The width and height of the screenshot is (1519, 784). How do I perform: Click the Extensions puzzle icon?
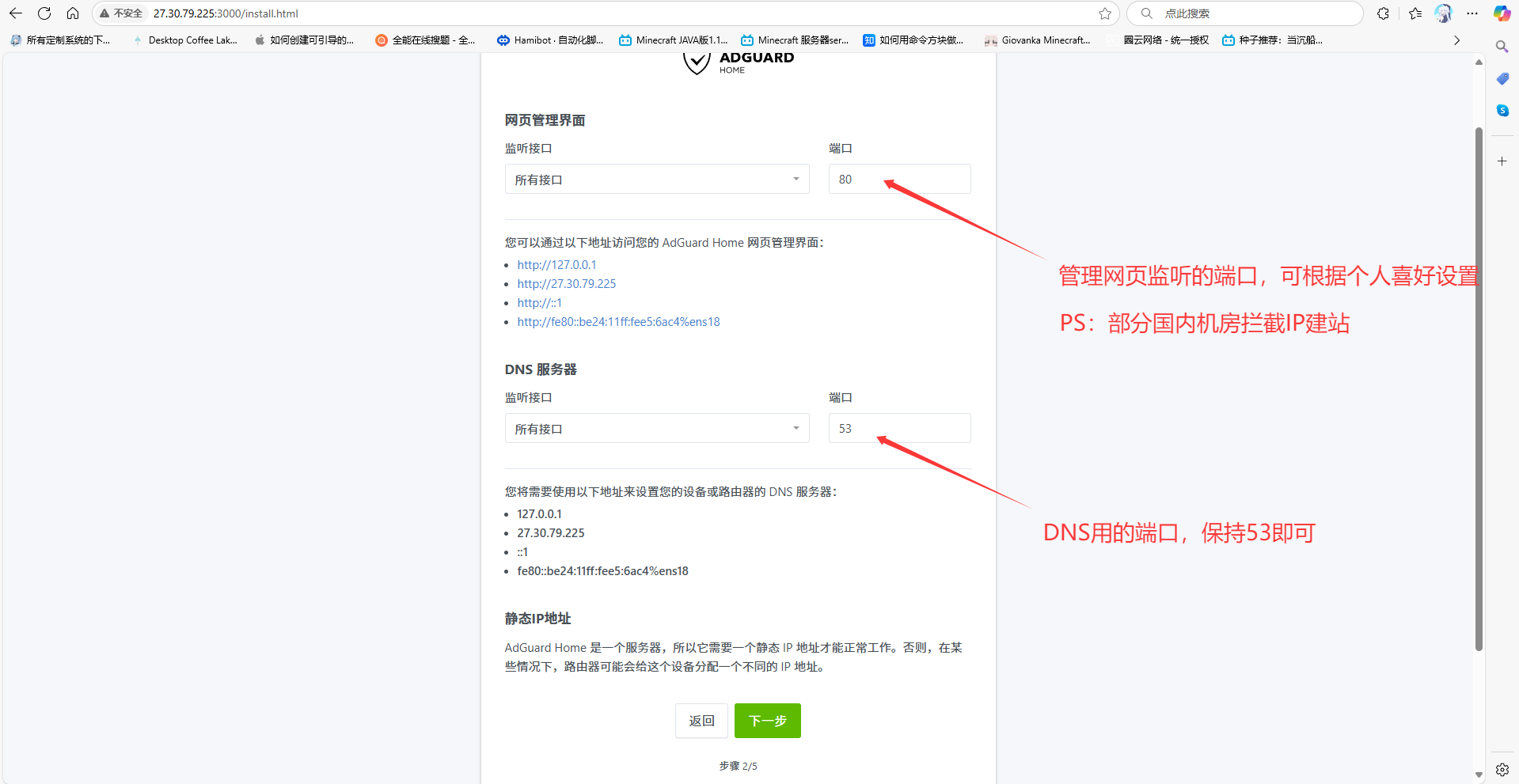pos(1383,13)
